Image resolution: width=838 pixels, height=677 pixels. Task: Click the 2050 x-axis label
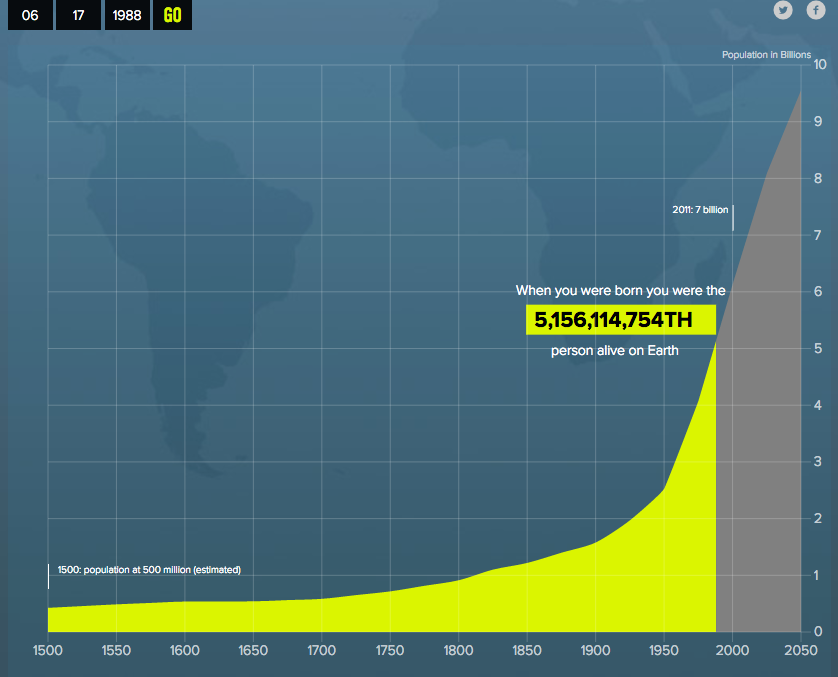coord(801,650)
